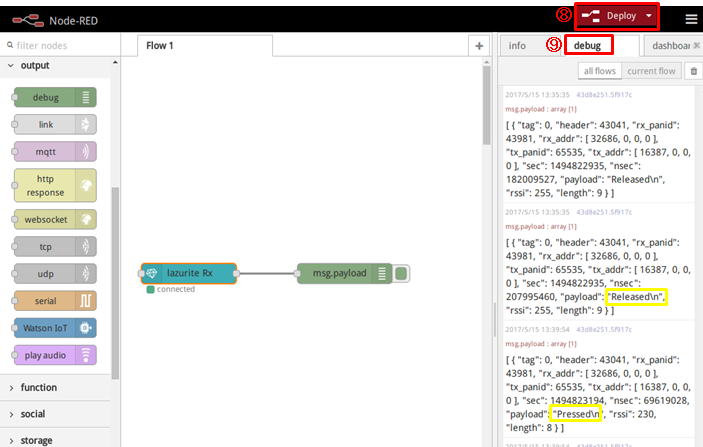Open the Deploy dropdown arrow
Image resolution: width=703 pixels, height=447 pixels.
click(649, 16)
